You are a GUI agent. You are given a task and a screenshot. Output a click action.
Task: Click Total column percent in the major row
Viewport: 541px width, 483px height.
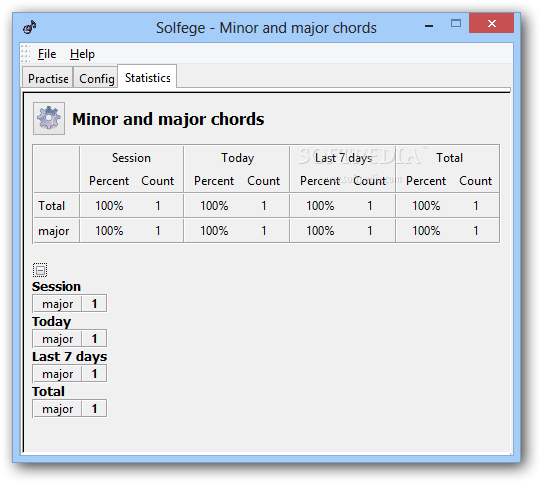click(426, 231)
